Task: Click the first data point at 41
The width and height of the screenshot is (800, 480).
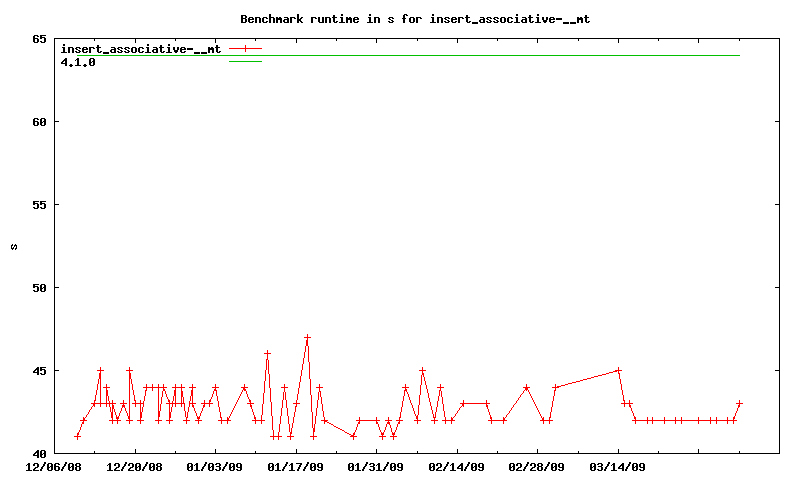Action: (x=77, y=436)
